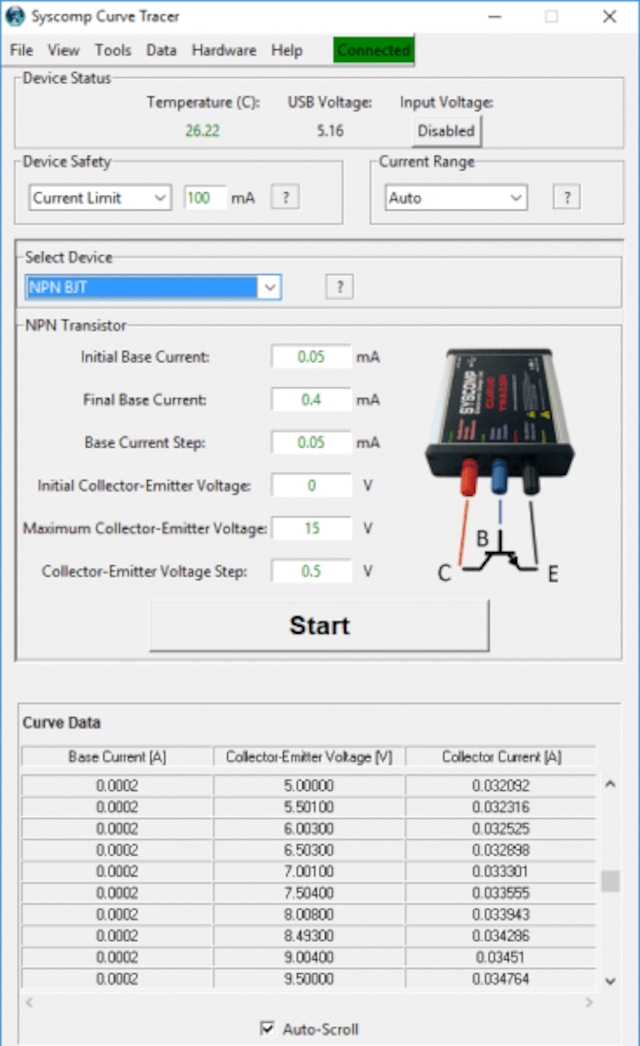Viewport: 640px width, 1046px height.
Task: Click the Base Current [A] column header
Action: (x=117, y=756)
